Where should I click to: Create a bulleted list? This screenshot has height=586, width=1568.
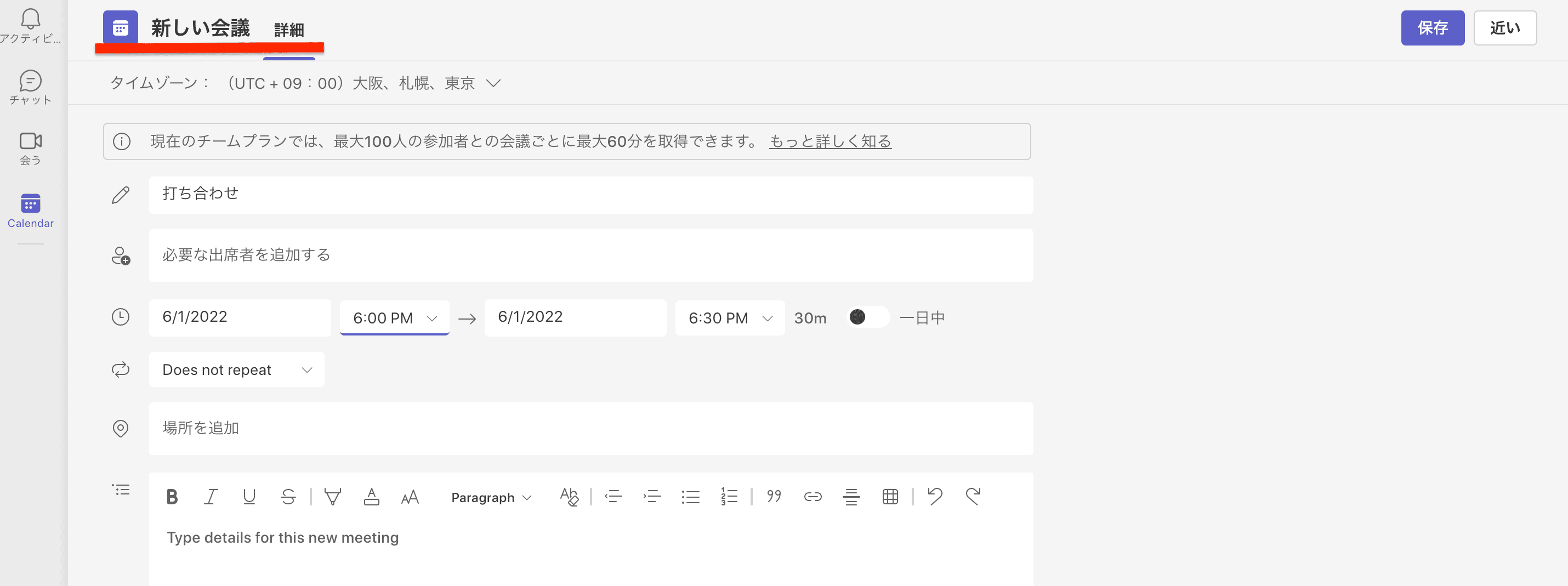(x=690, y=497)
